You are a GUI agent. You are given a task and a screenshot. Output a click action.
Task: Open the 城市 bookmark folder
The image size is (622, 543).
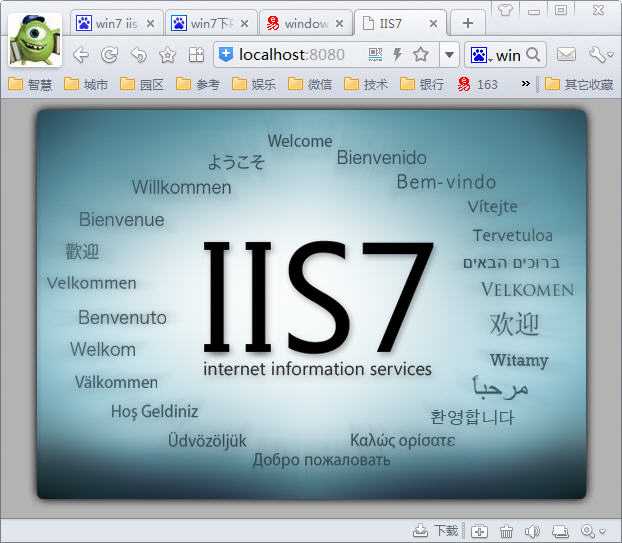[86, 84]
